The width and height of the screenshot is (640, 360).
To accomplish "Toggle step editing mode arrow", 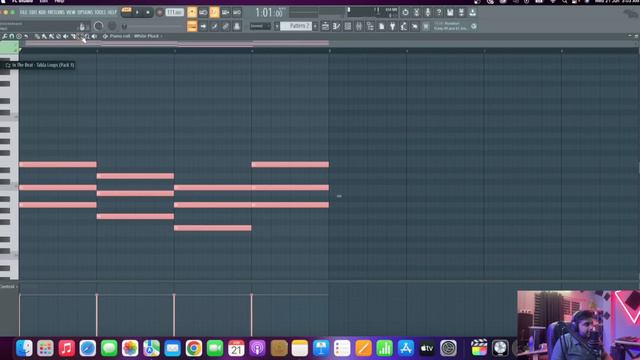I will pyautogui.click(x=203, y=26).
